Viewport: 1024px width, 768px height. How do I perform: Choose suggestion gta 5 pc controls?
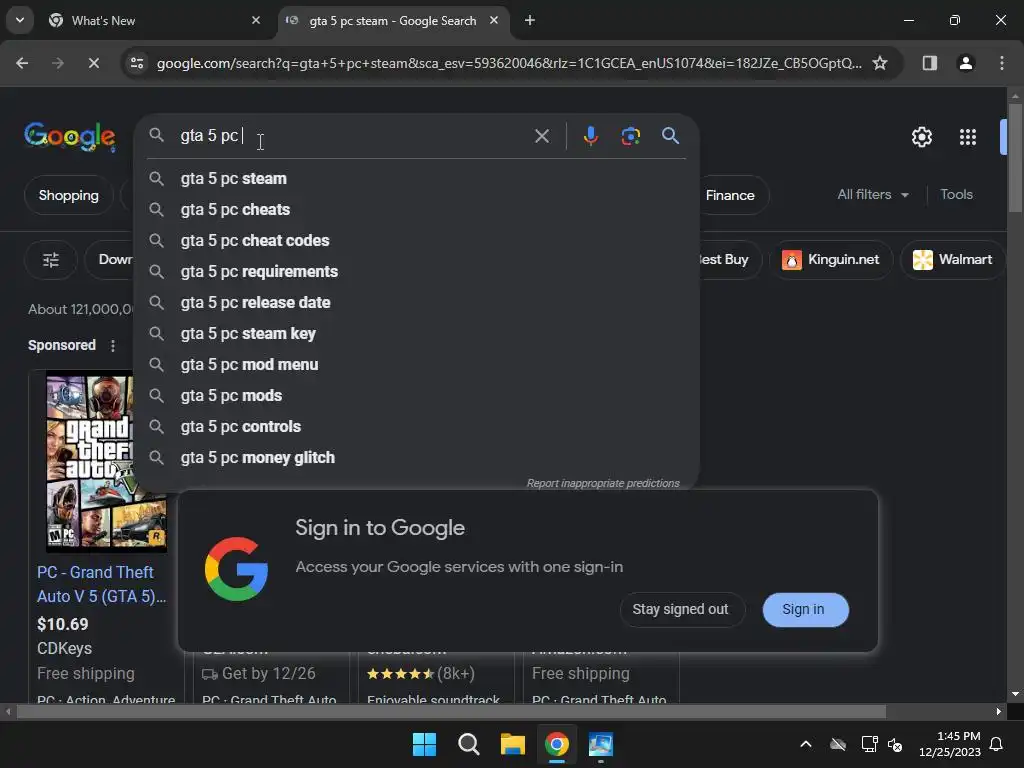(416, 427)
